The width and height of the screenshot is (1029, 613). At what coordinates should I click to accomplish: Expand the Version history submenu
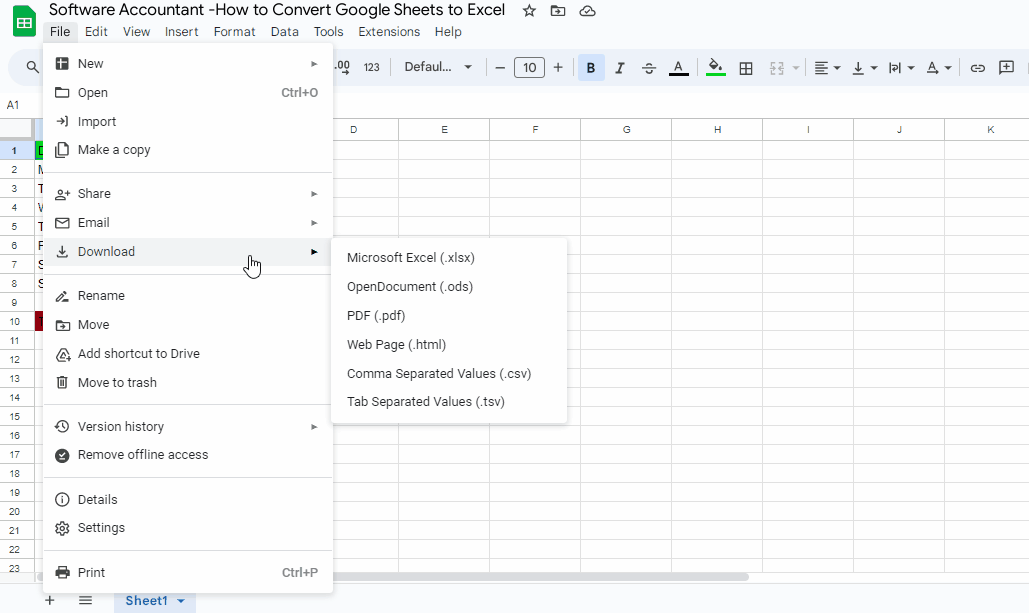coord(120,426)
